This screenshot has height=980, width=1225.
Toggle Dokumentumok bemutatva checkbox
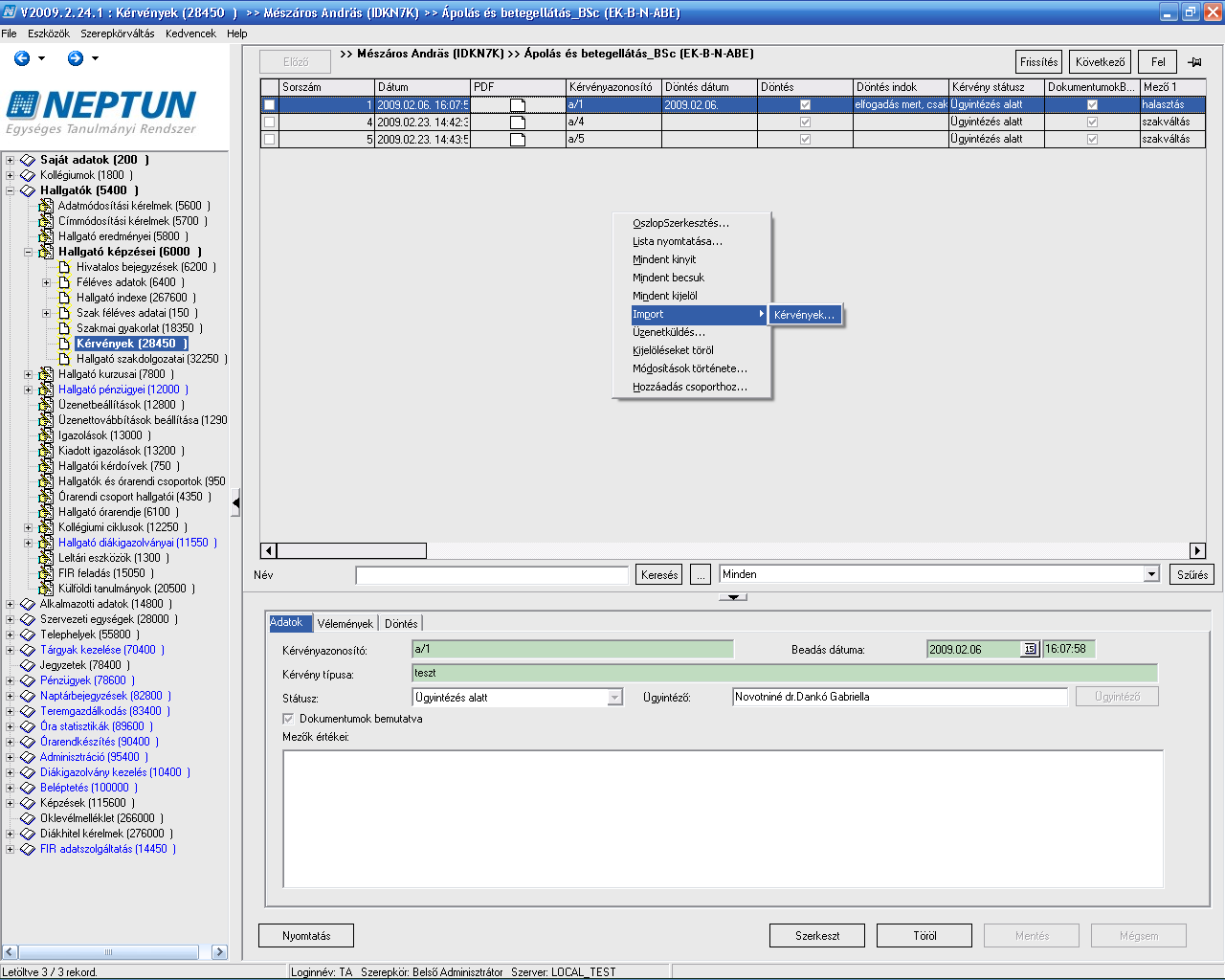click(x=288, y=718)
